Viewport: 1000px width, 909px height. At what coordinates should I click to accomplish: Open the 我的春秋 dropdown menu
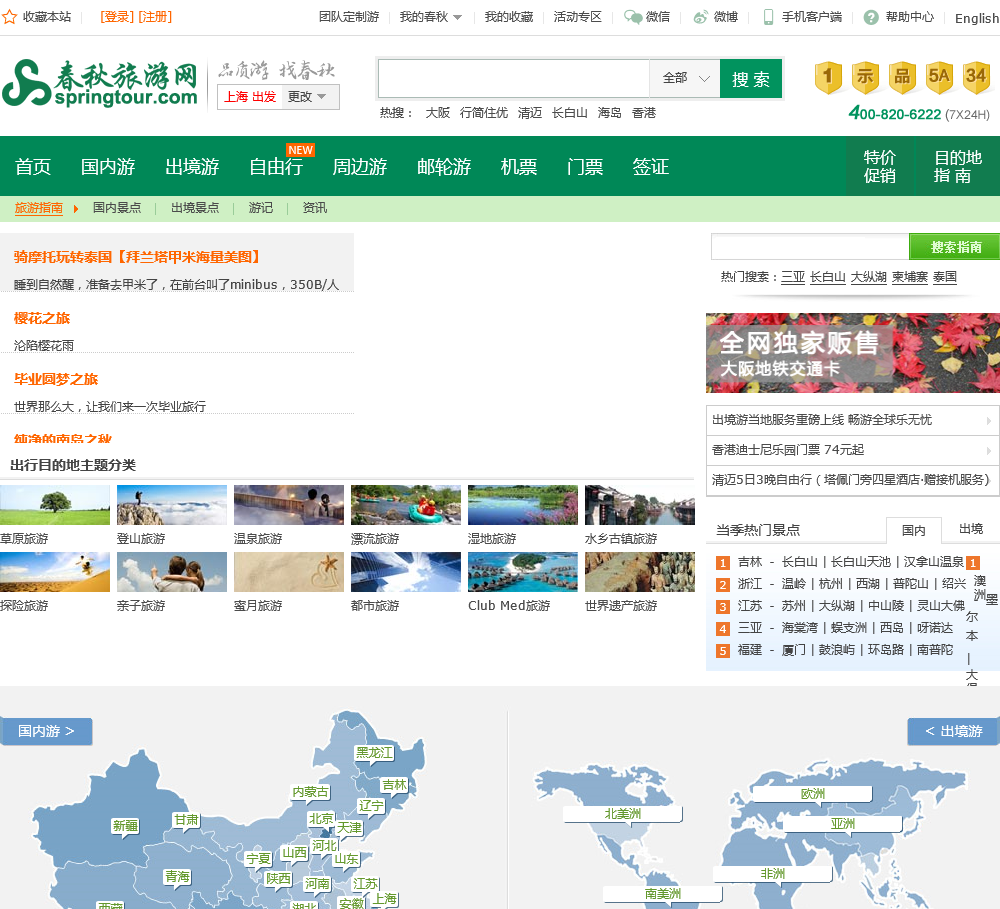pyautogui.click(x=430, y=17)
